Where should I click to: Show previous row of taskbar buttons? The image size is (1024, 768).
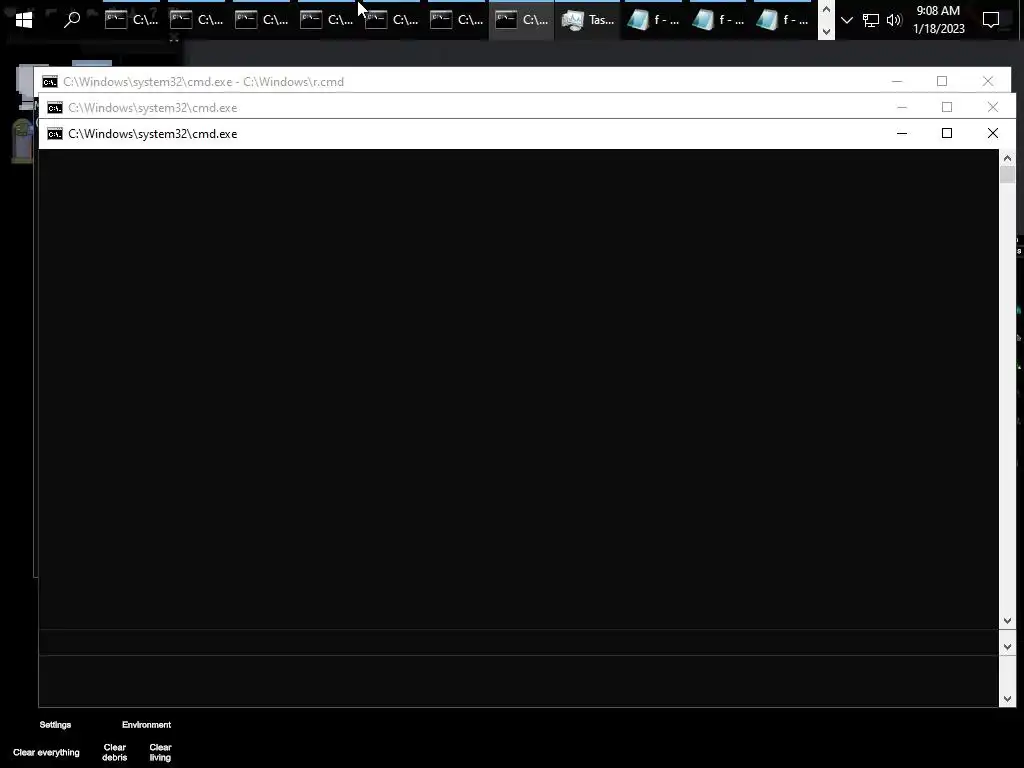coord(826,10)
